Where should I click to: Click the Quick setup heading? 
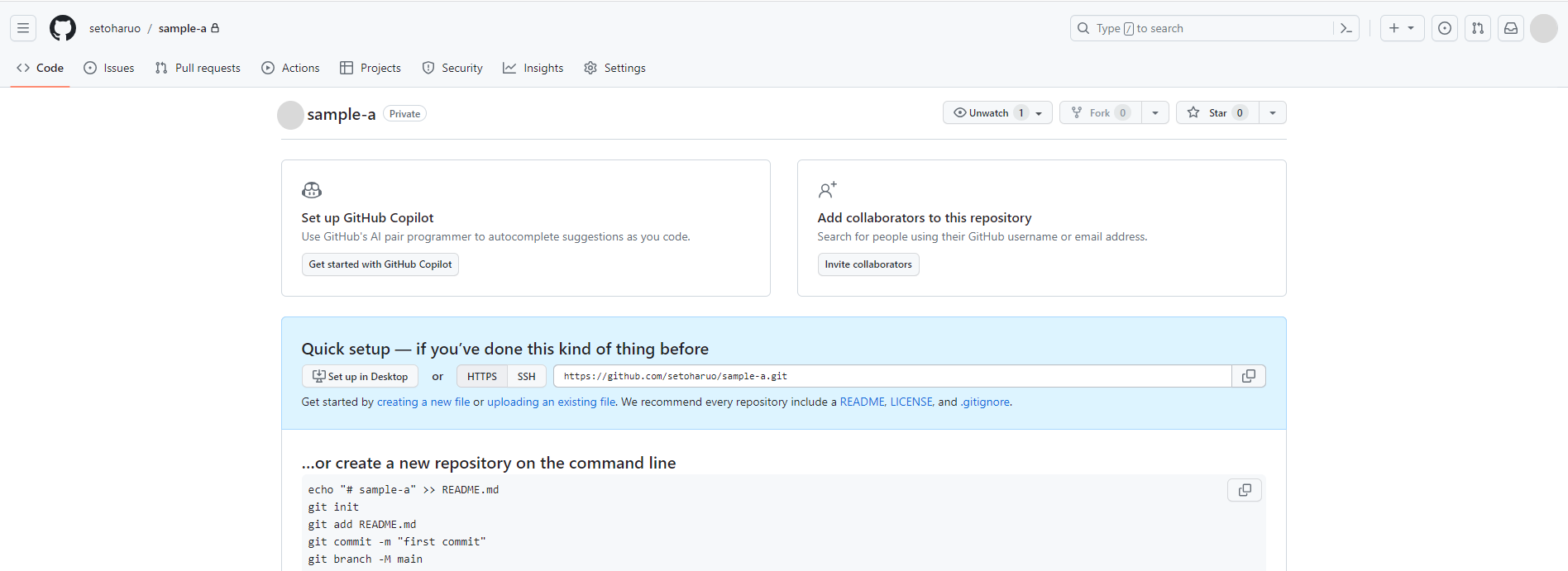pos(505,349)
